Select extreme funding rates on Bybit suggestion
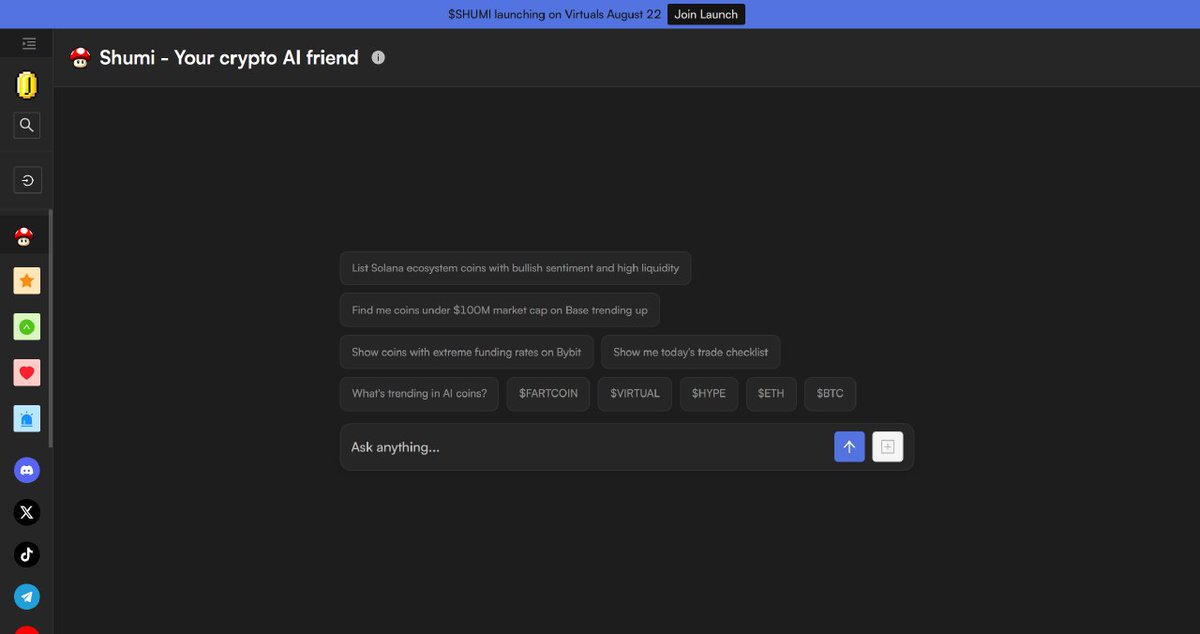 tap(467, 352)
